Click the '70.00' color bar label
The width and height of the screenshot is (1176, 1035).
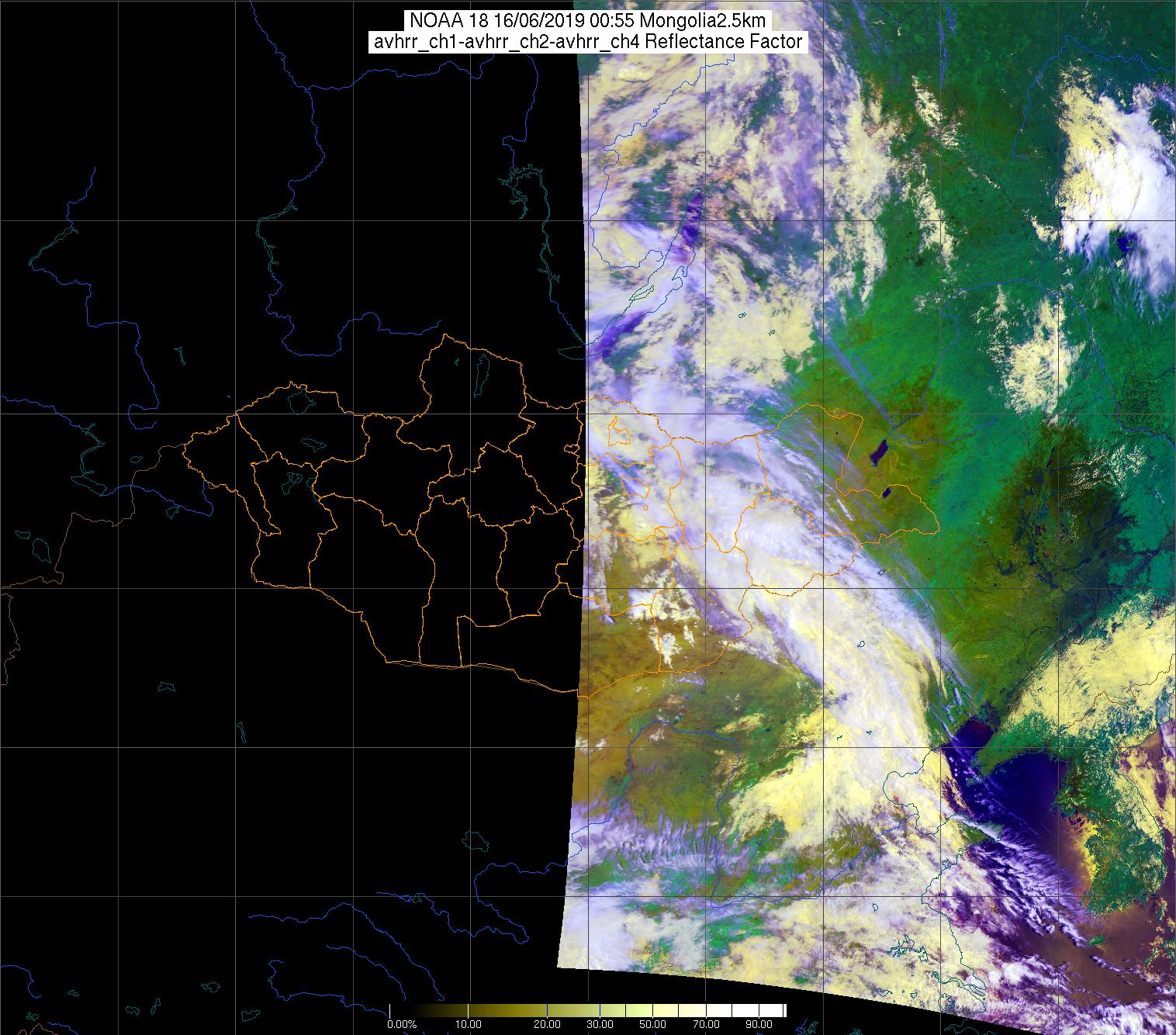[x=705, y=1024]
